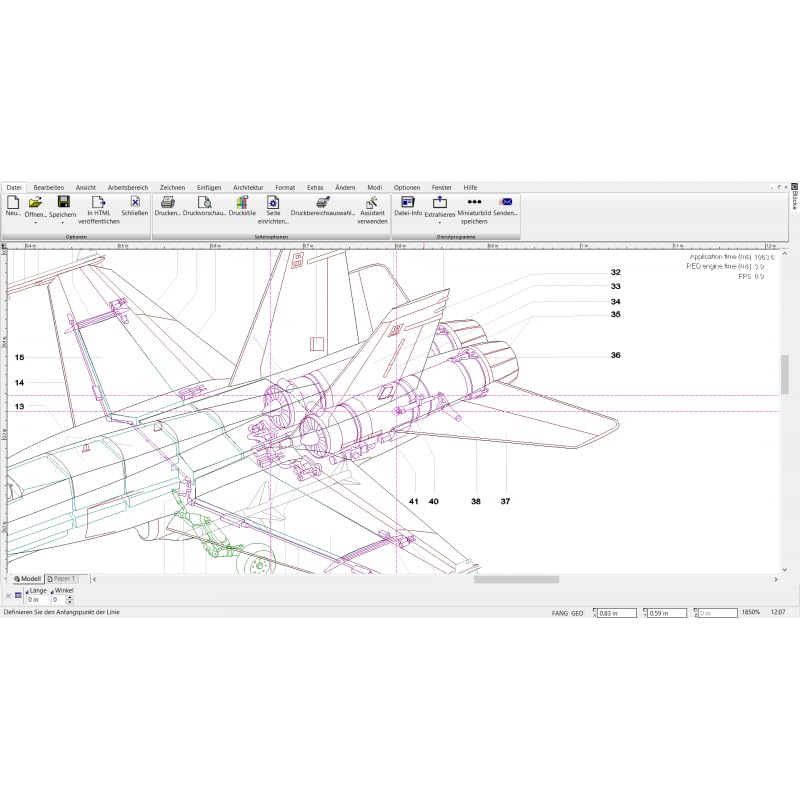Open the Datei menu tab
The height and width of the screenshot is (800, 800).
14,187
